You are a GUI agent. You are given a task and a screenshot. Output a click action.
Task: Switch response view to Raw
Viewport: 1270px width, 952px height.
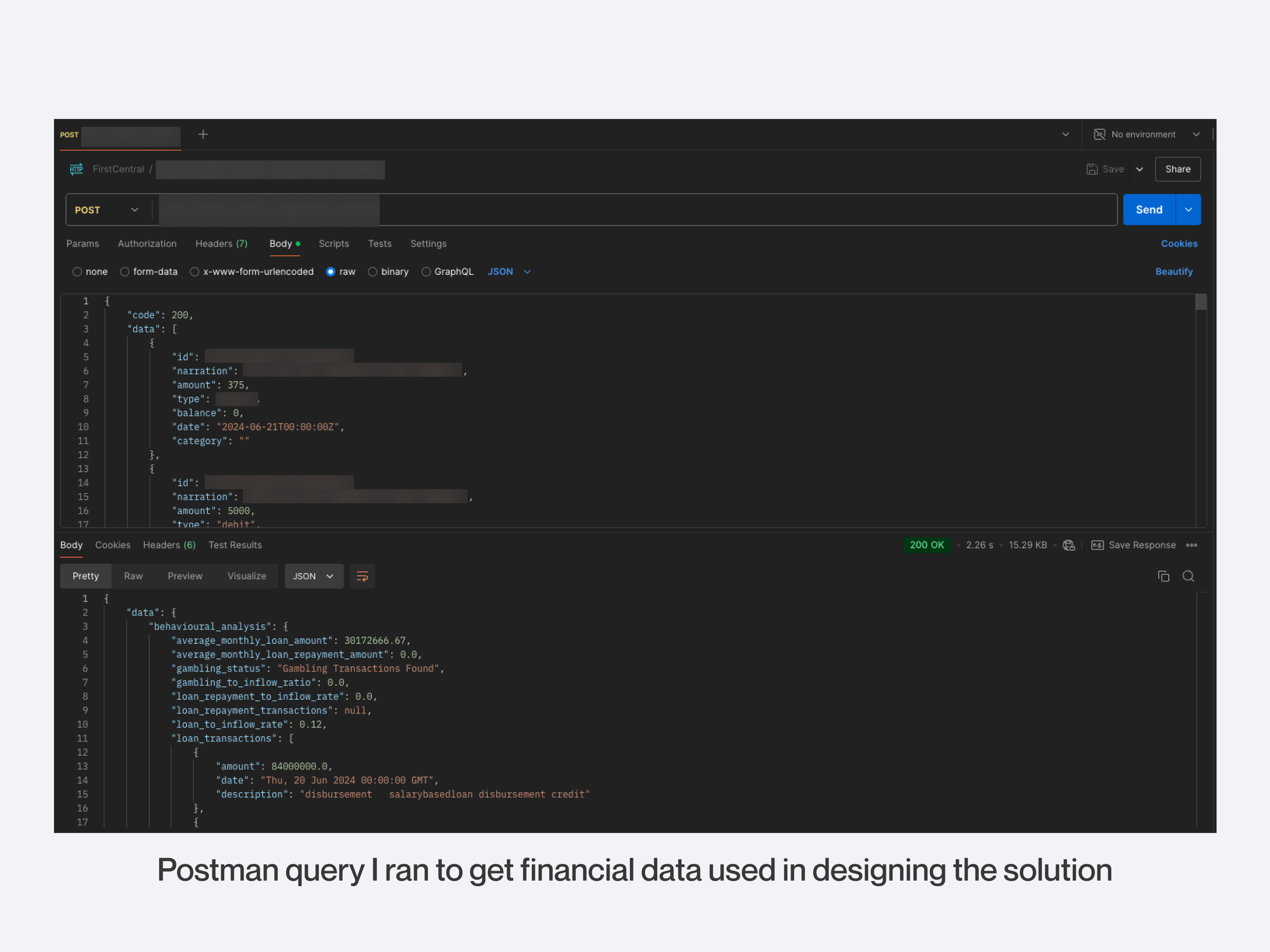click(133, 576)
